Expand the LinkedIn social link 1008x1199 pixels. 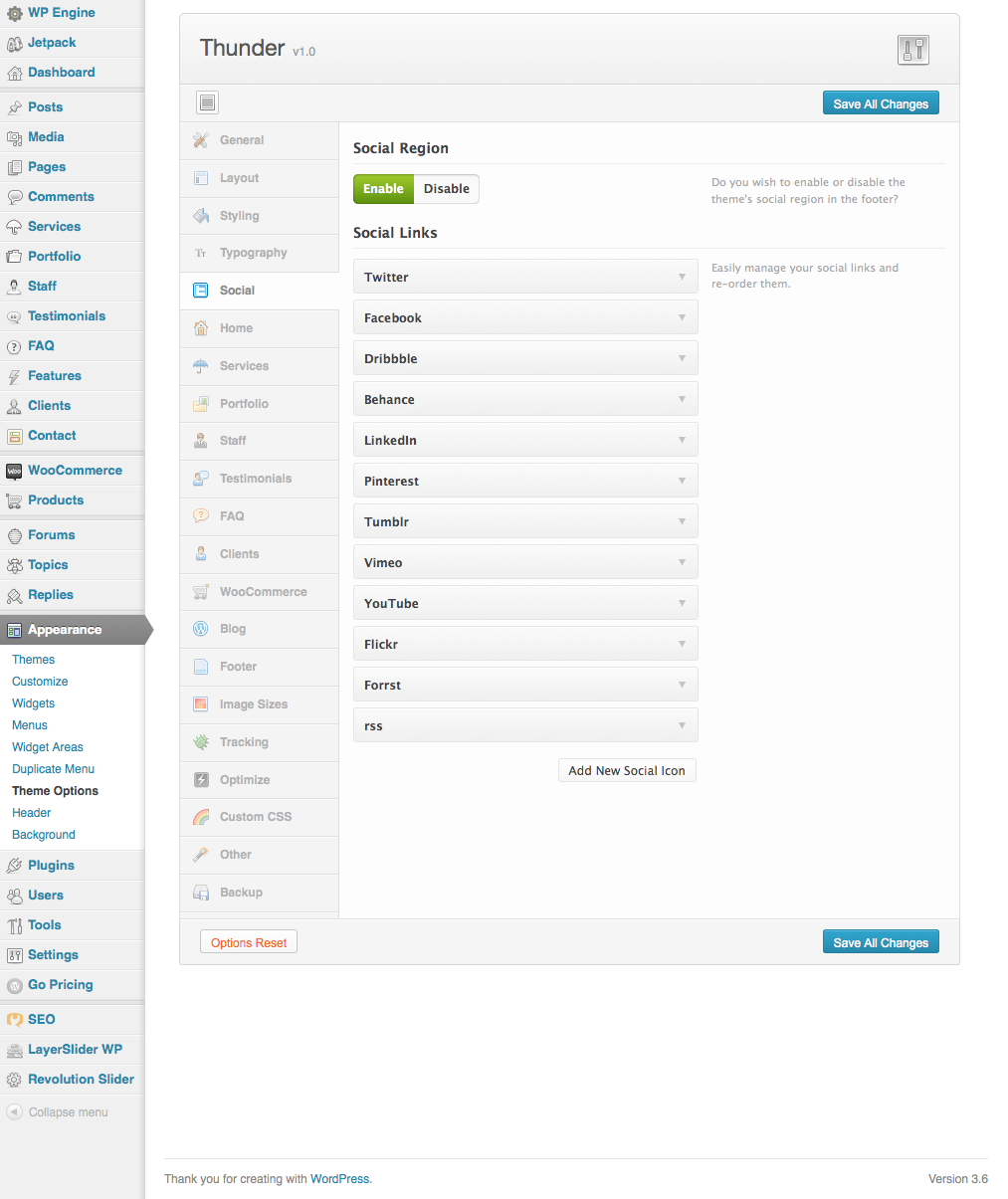(525, 440)
